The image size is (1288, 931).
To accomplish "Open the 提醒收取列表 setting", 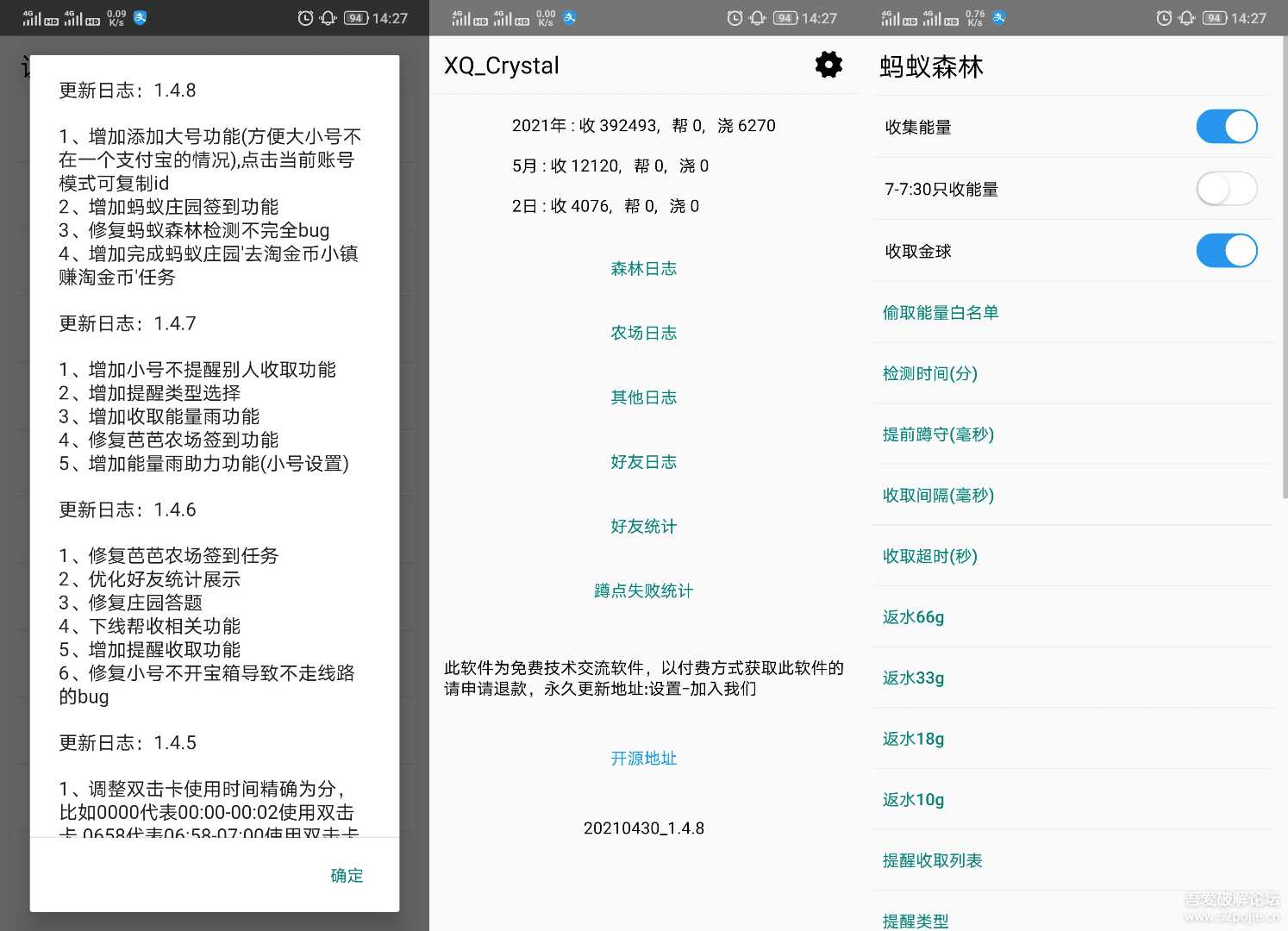I will tap(932, 859).
